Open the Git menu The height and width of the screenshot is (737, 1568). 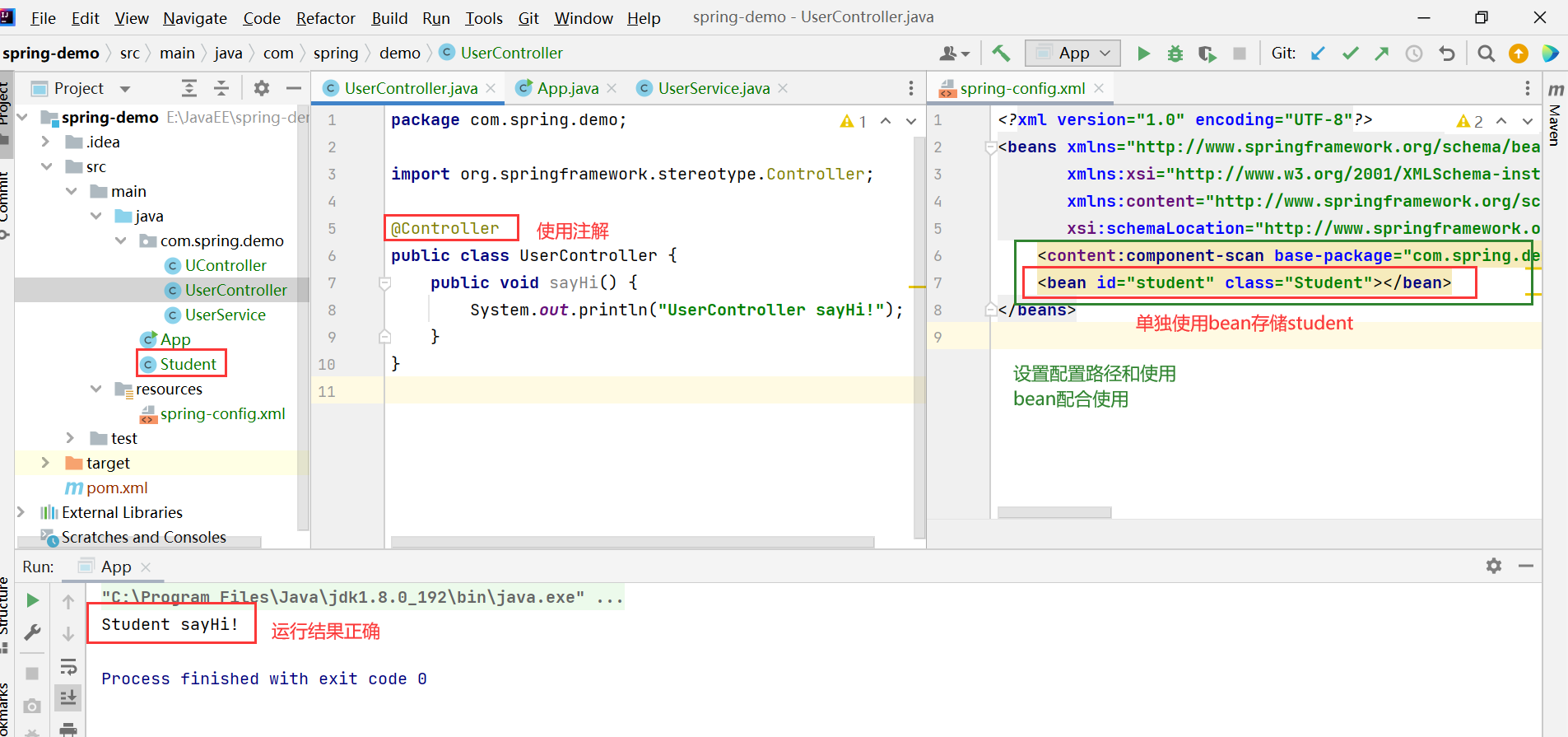(x=528, y=18)
